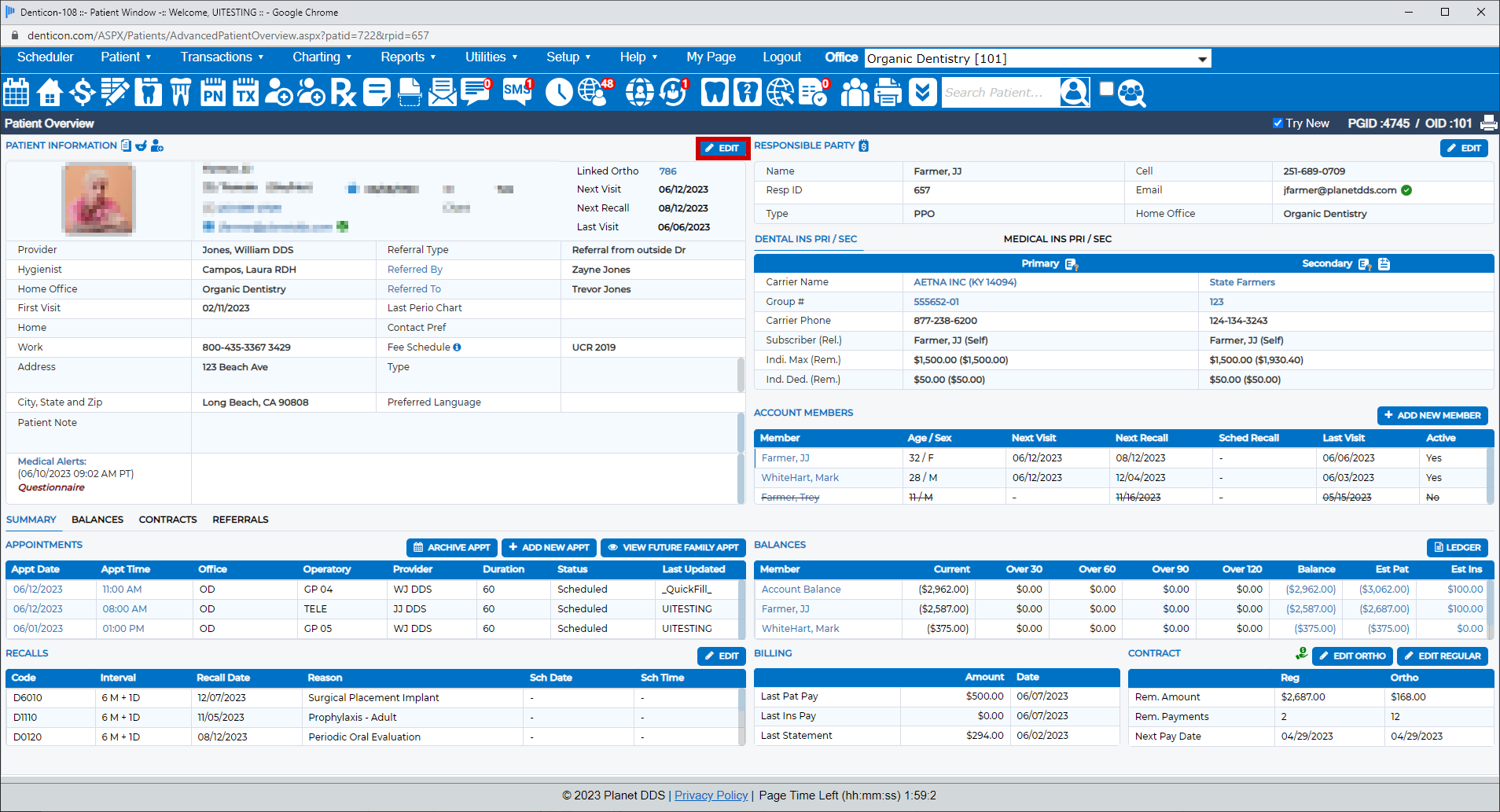Viewport: 1500px width, 812px height.
Task: Expand the Office selection dropdown
Action: [x=1201, y=59]
